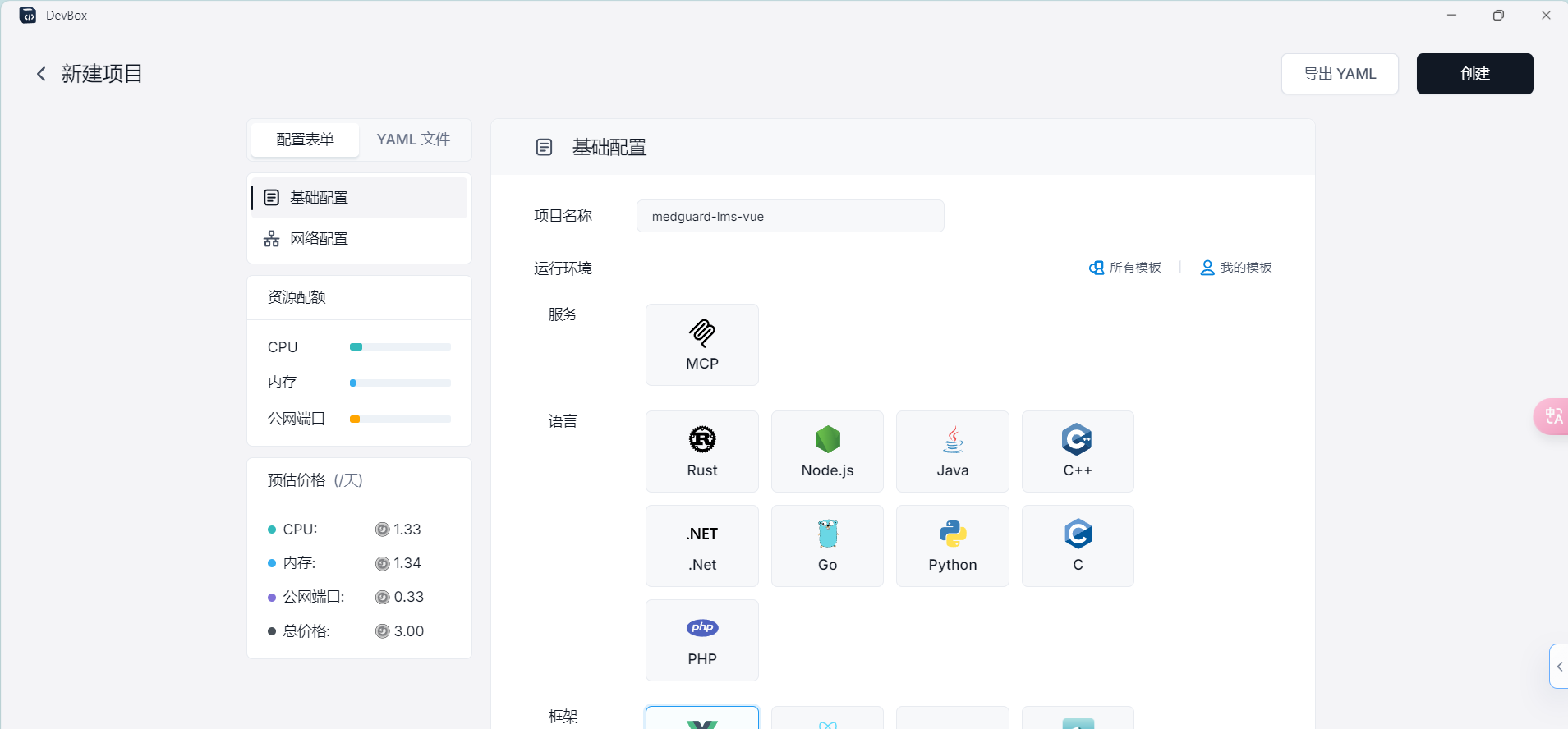
Task: Click the 预估价格 (/天) heading
Action: (315, 480)
